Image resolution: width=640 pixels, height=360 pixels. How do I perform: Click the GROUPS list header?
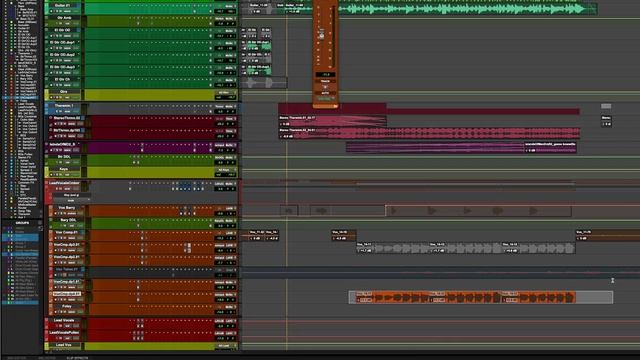22,223
